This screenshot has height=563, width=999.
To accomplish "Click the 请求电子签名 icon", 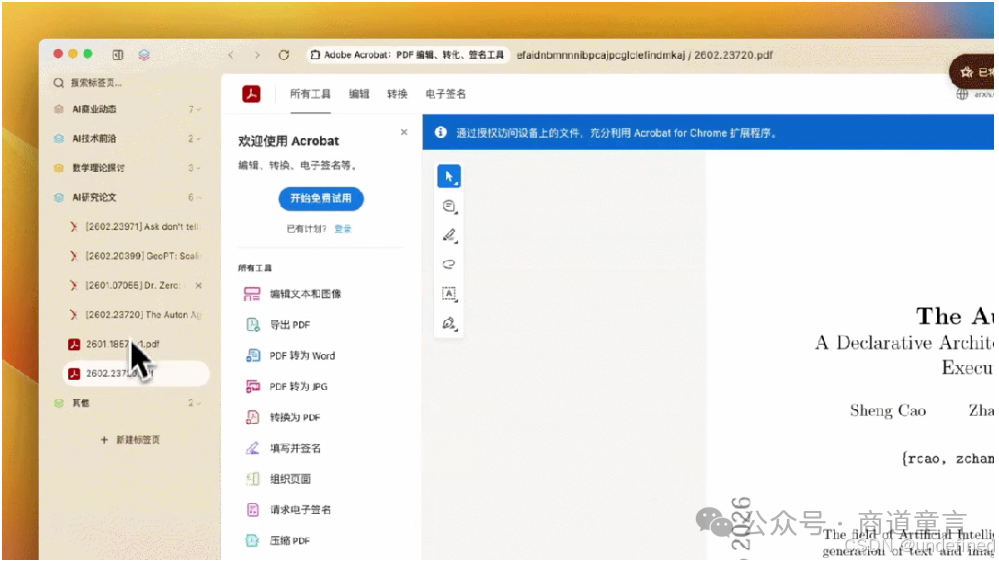I will pyautogui.click(x=252, y=510).
